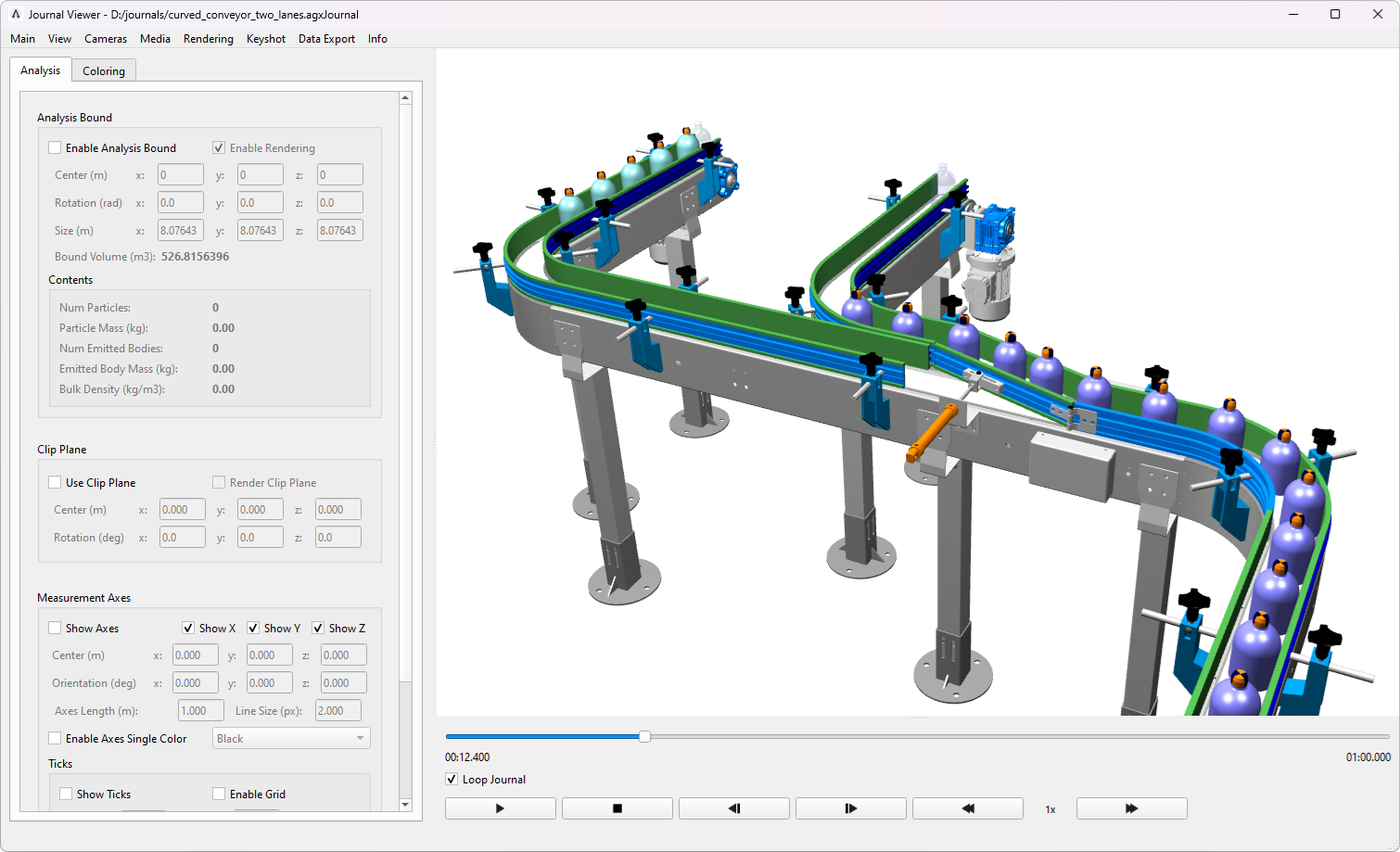Open the View menu
The image size is (1400, 852).
click(x=59, y=39)
